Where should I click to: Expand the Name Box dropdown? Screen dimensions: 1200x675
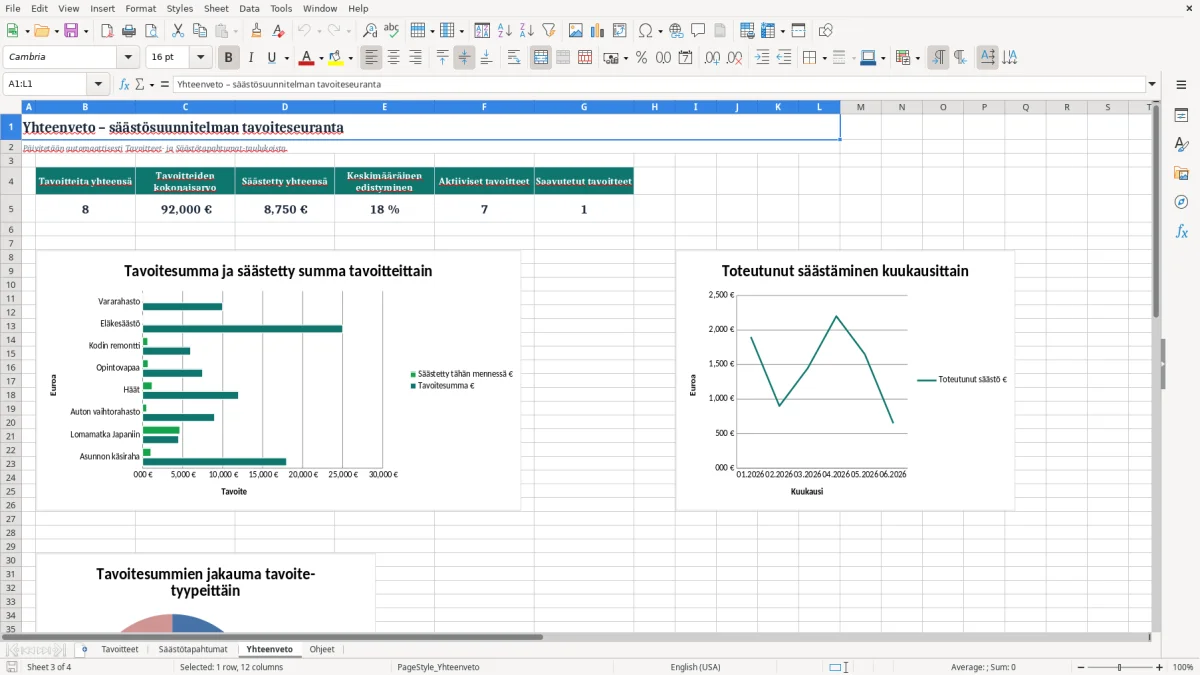(98, 84)
